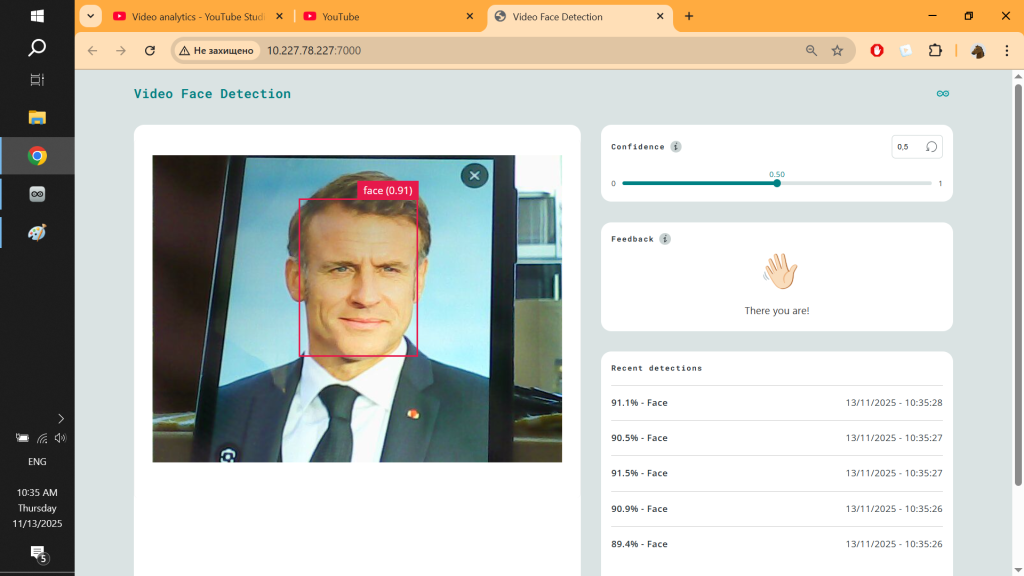Open a new tab with plus button
The height and width of the screenshot is (576, 1024).
tap(689, 16)
